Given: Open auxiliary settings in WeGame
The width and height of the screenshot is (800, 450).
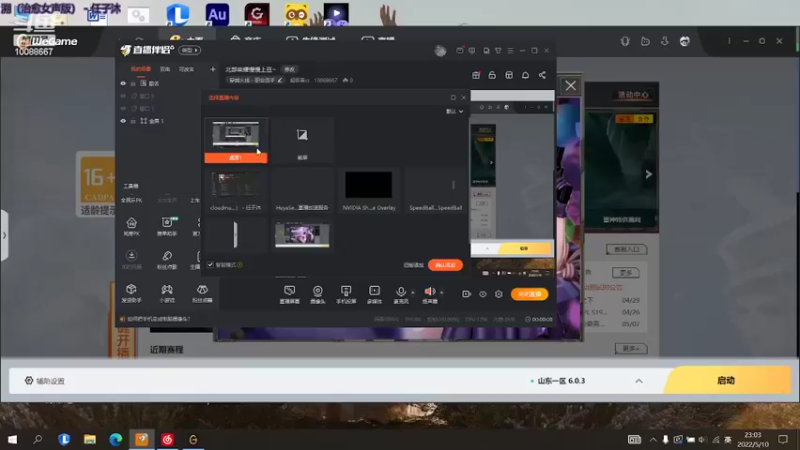Looking at the screenshot, I should (45, 381).
